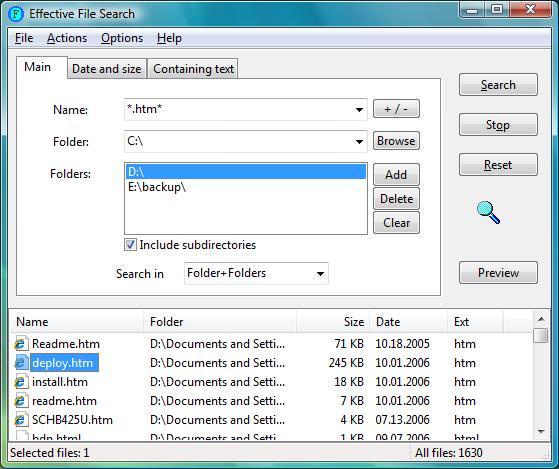
Task: Sort results by Size column header
Action: tap(333, 322)
